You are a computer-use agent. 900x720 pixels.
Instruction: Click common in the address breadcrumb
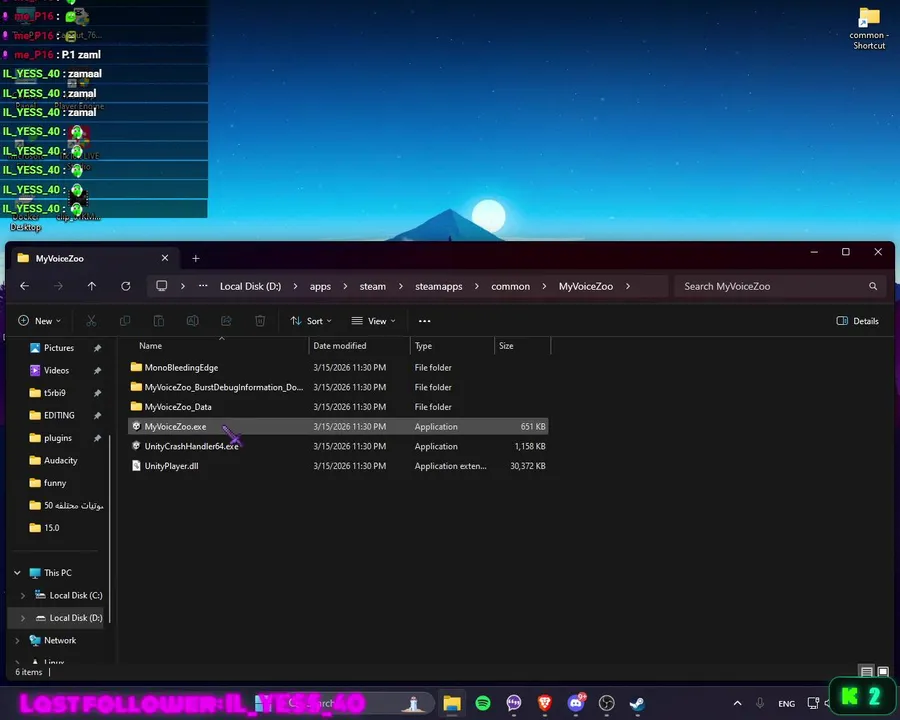pos(510,286)
